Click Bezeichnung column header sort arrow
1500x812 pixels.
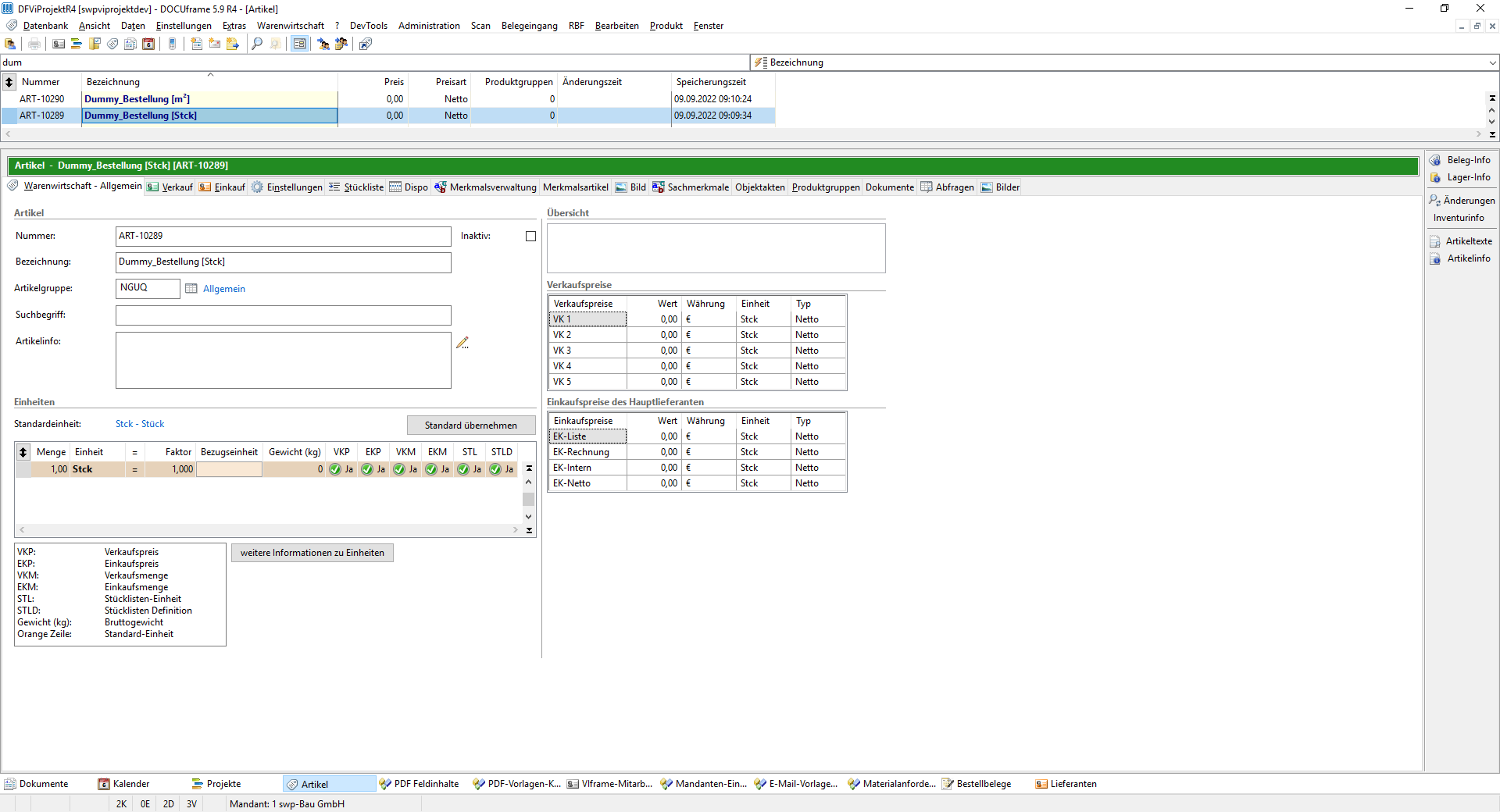tap(210, 75)
